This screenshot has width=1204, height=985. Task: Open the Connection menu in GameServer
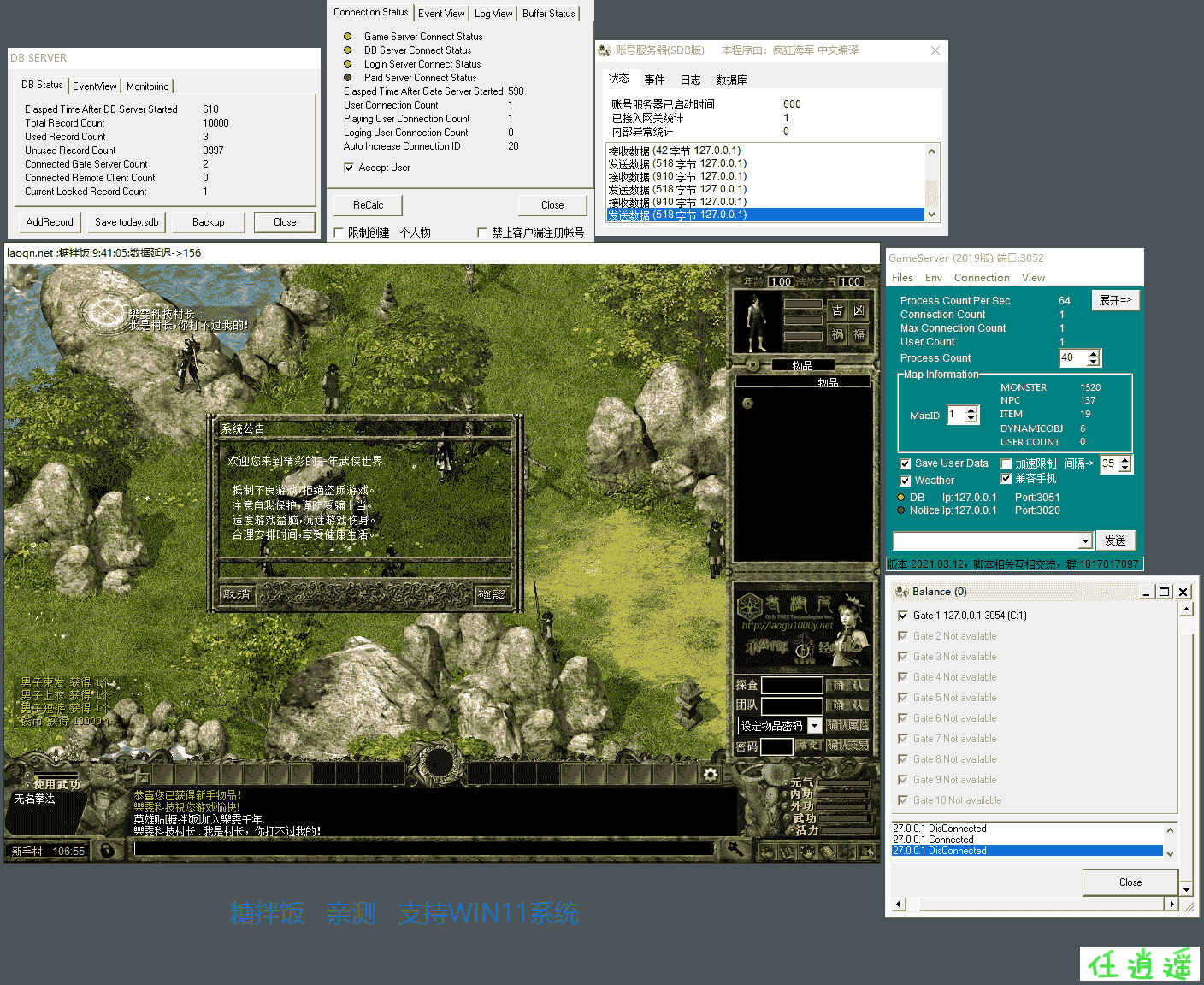[x=982, y=278]
